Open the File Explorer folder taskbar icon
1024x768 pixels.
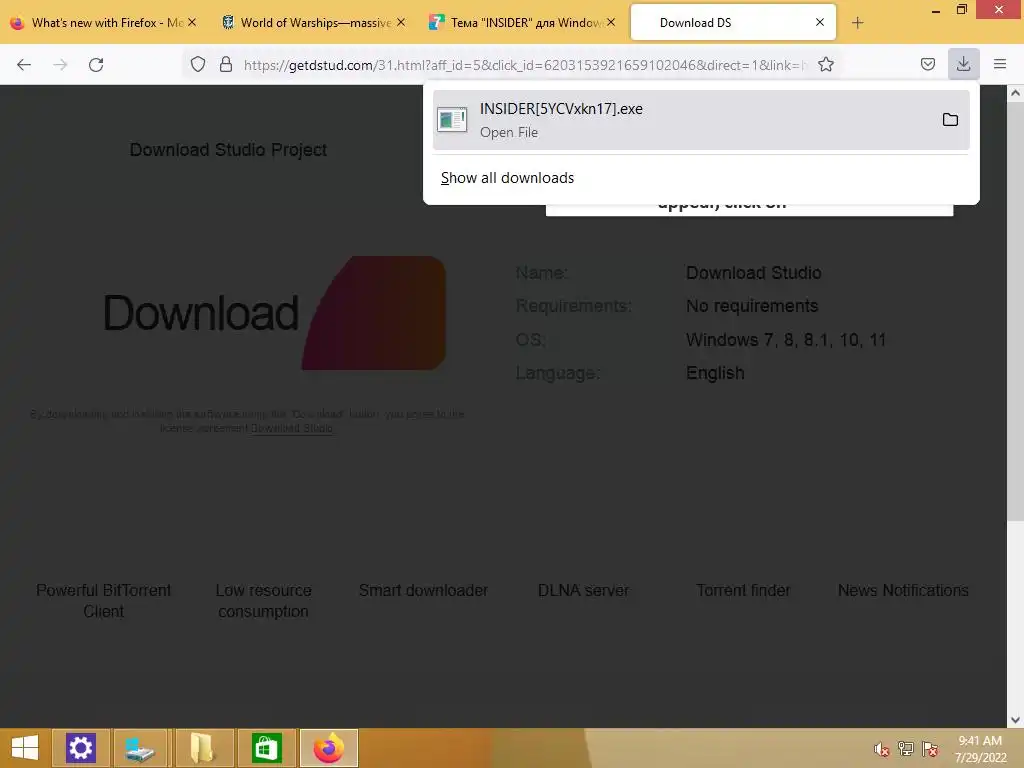click(203, 748)
